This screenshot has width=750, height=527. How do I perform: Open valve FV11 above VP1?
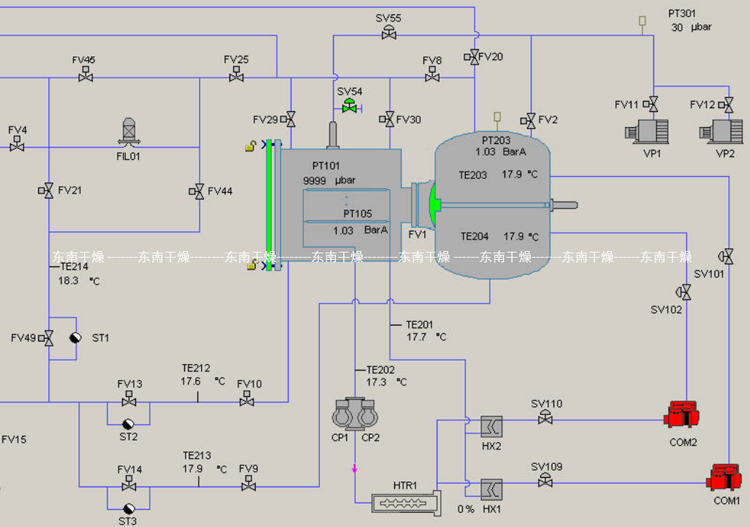point(653,104)
